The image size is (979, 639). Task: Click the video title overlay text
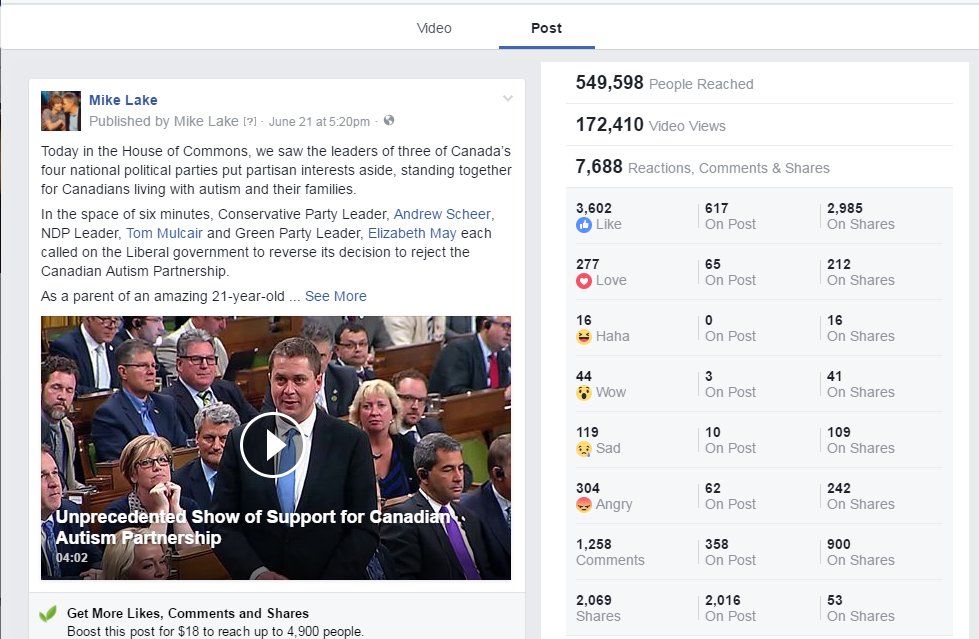pyautogui.click(x=253, y=527)
